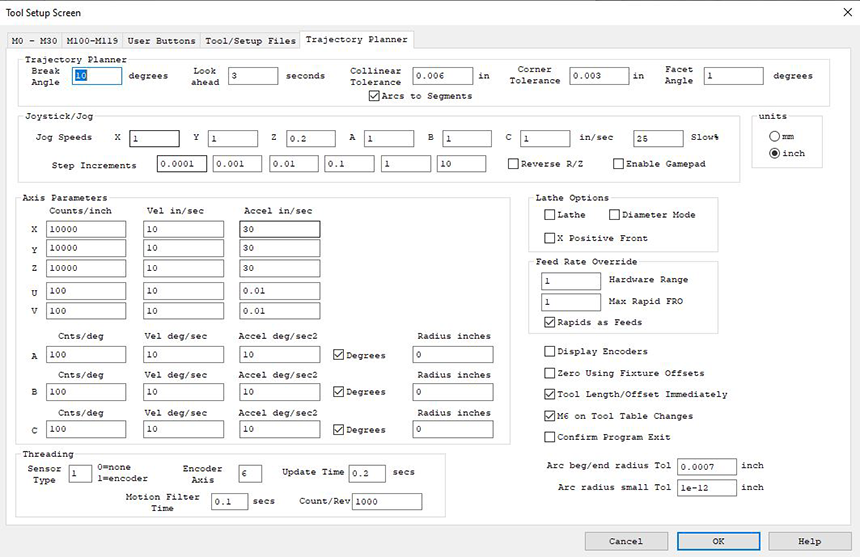
Task: Open Help for this dialog
Action: click(x=809, y=541)
